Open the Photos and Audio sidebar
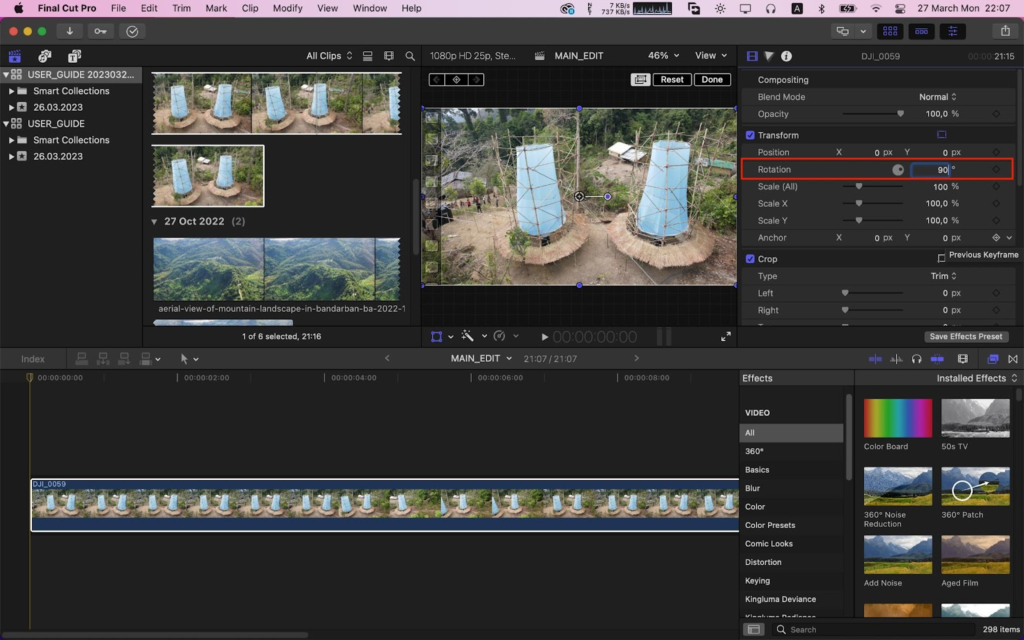This screenshot has height=640, width=1024. [x=44, y=56]
